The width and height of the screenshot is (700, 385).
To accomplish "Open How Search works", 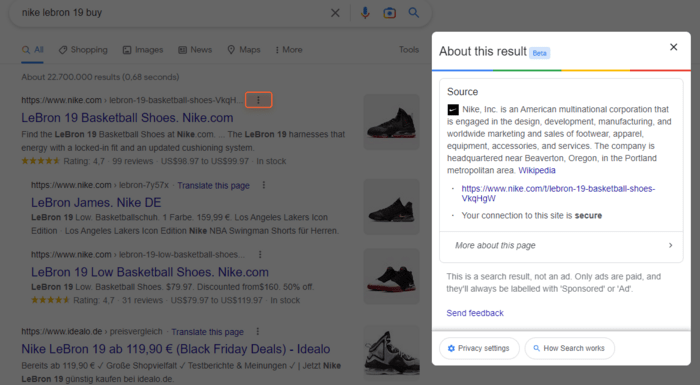I will pyautogui.click(x=569, y=348).
